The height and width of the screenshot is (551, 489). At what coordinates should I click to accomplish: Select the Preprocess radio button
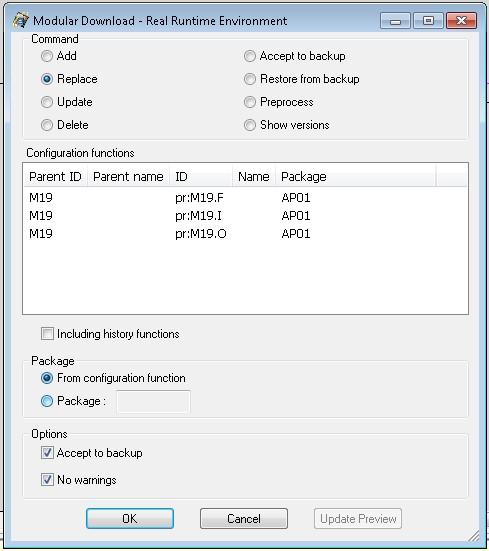[x=250, y=102]
